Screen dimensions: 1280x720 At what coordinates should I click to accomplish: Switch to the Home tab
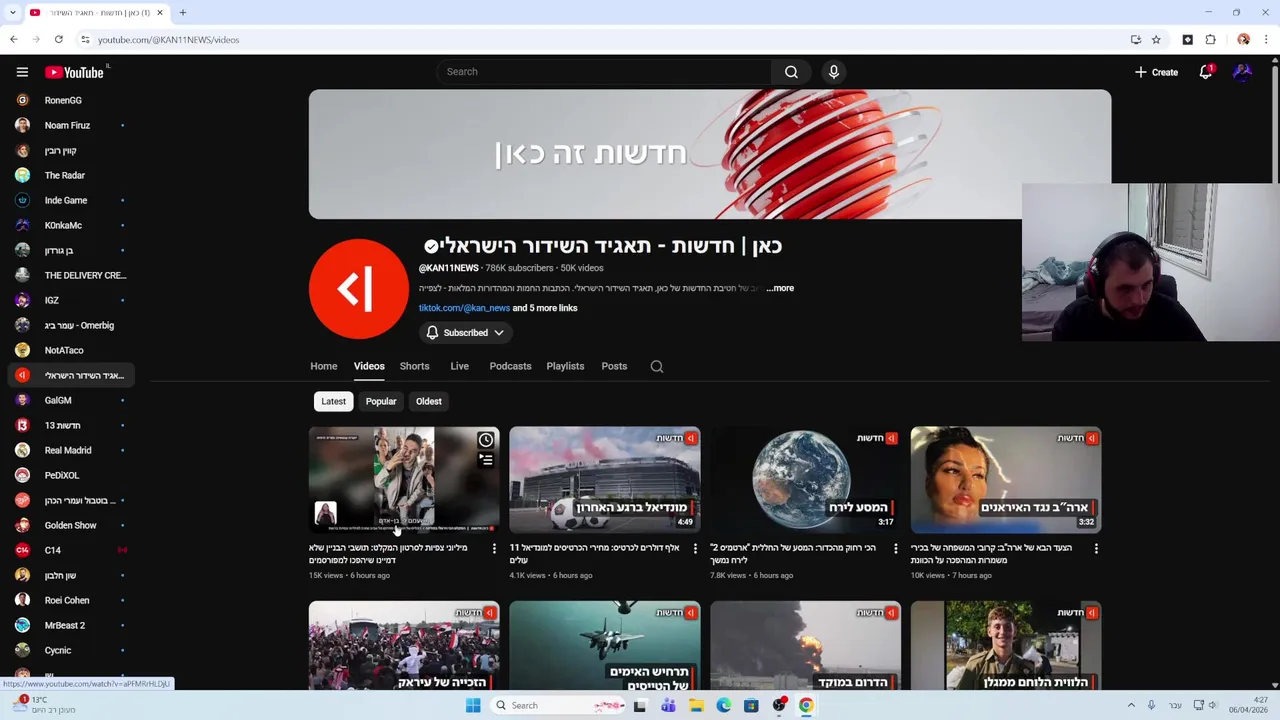pyautogui.click(x=324, y=366)
